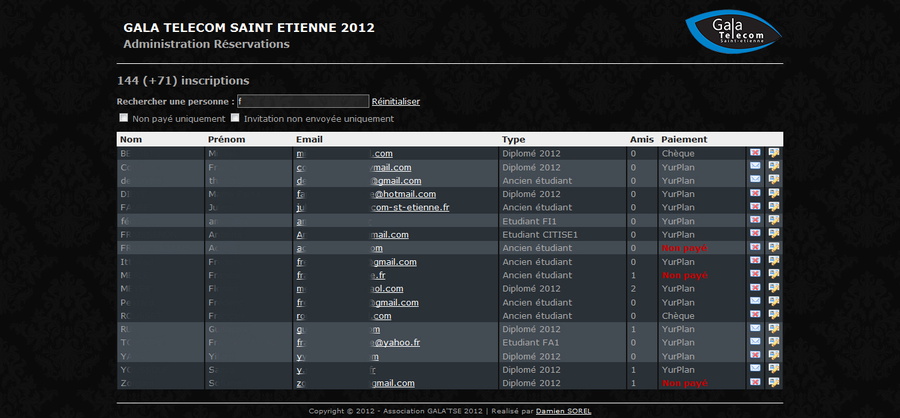Click mail icon in unpaid Ancien étudiant row with 0 amis
The image size is (900, 418).
tap(755, 247)
